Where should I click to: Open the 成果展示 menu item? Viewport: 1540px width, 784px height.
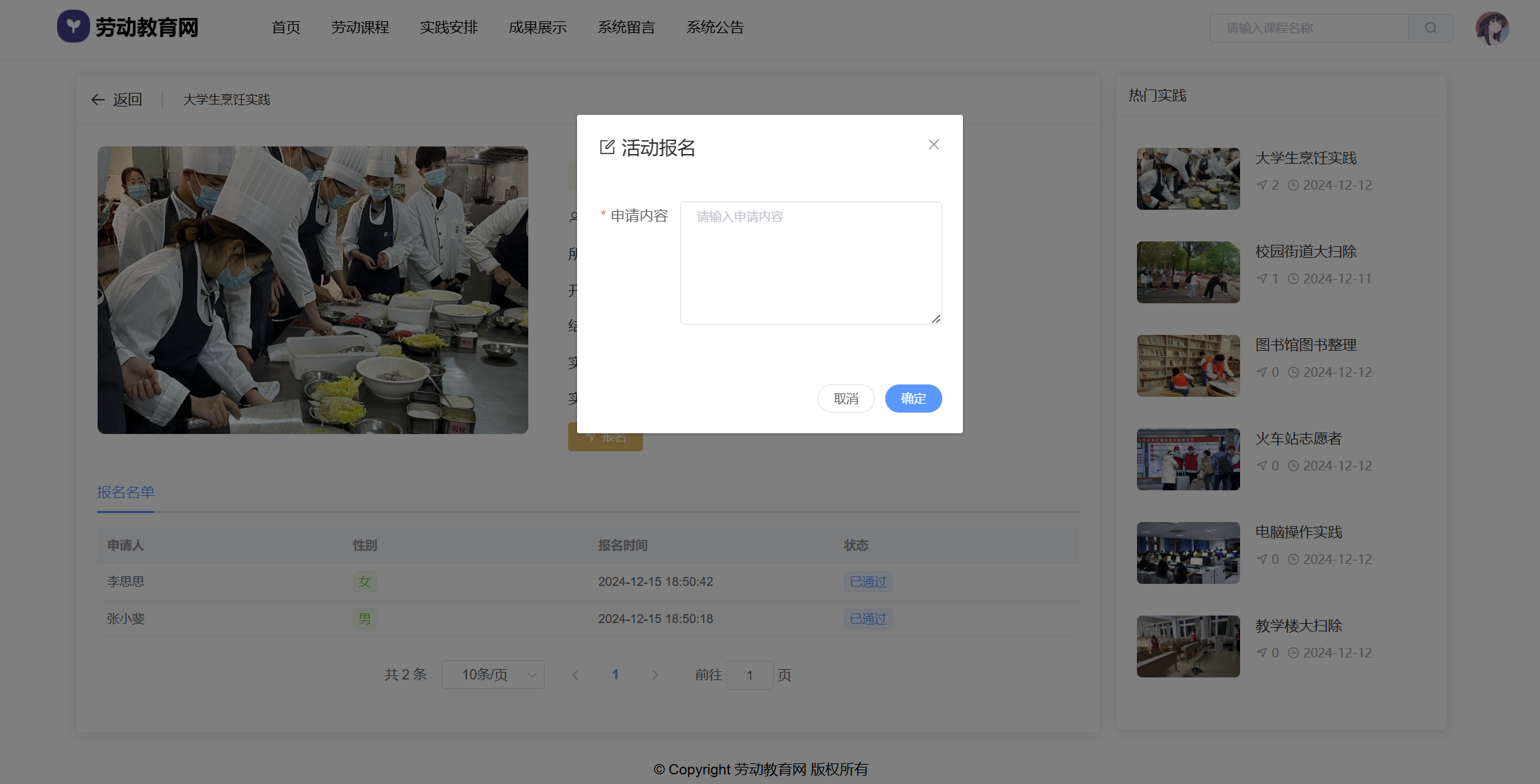point(537,28)
